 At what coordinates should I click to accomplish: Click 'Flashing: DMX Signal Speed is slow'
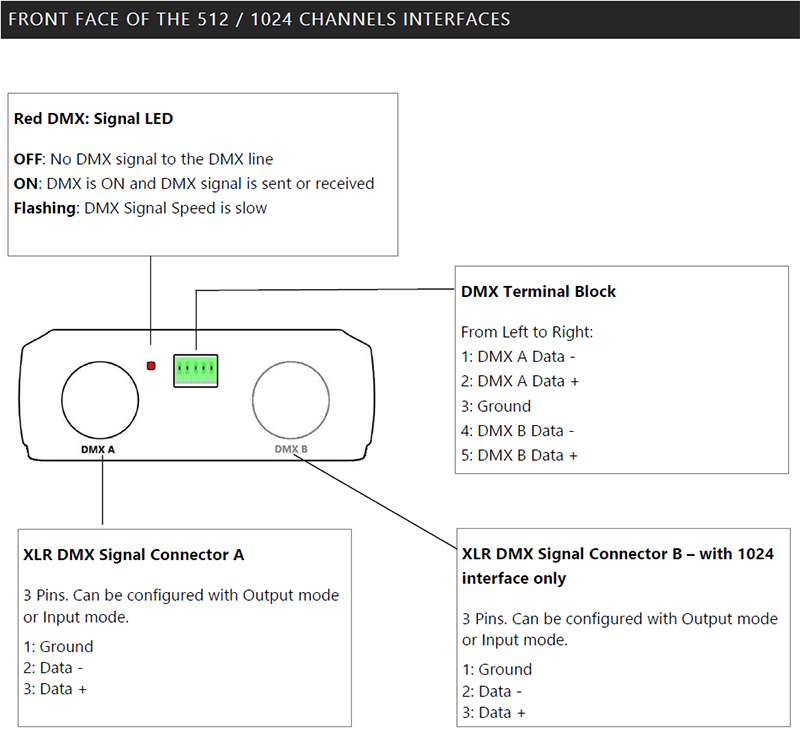pos(140,208)
